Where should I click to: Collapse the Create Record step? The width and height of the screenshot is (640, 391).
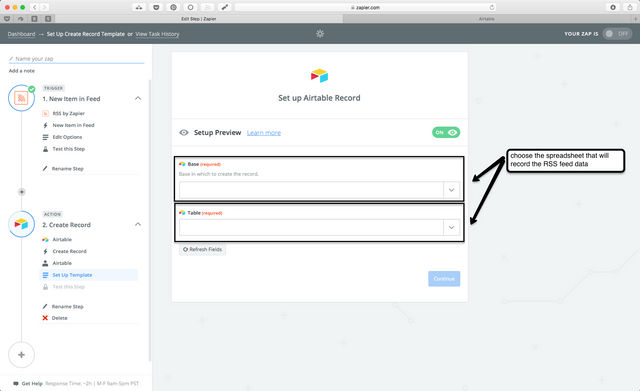point(138,224)
